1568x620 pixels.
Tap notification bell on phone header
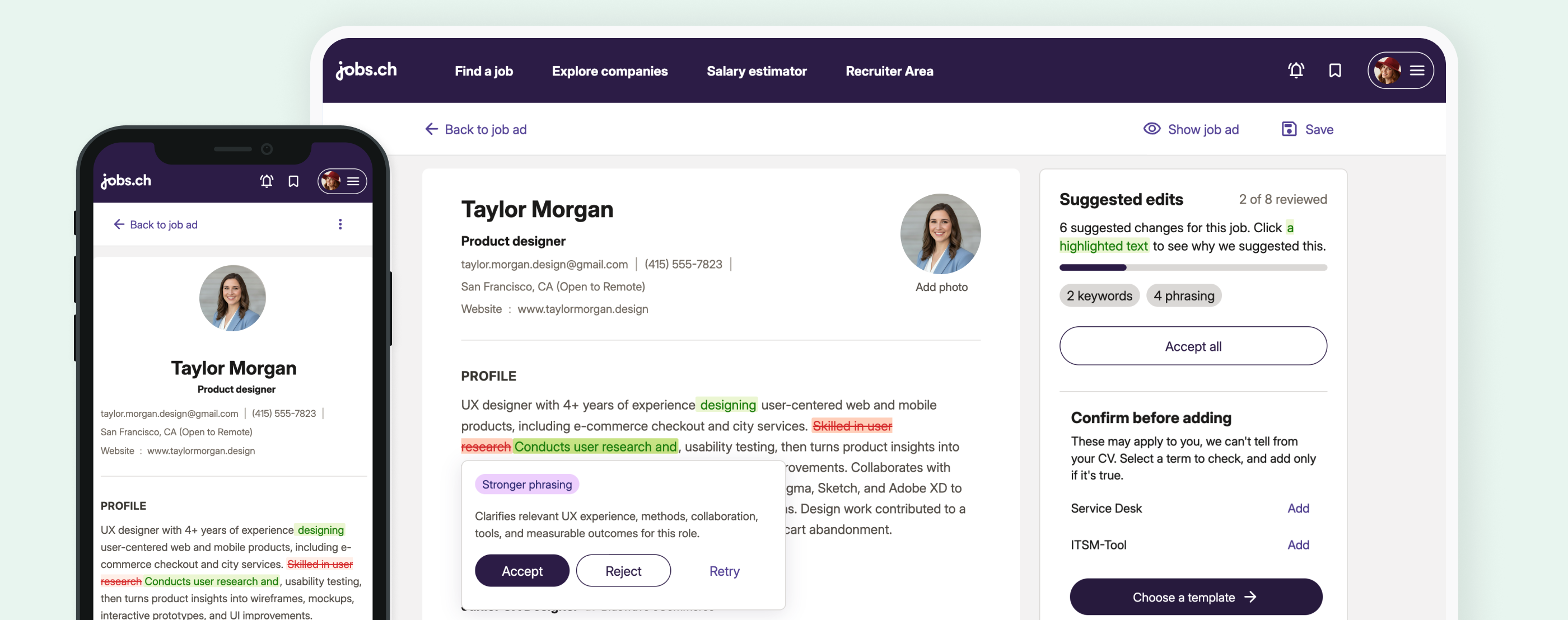point(267,181)
